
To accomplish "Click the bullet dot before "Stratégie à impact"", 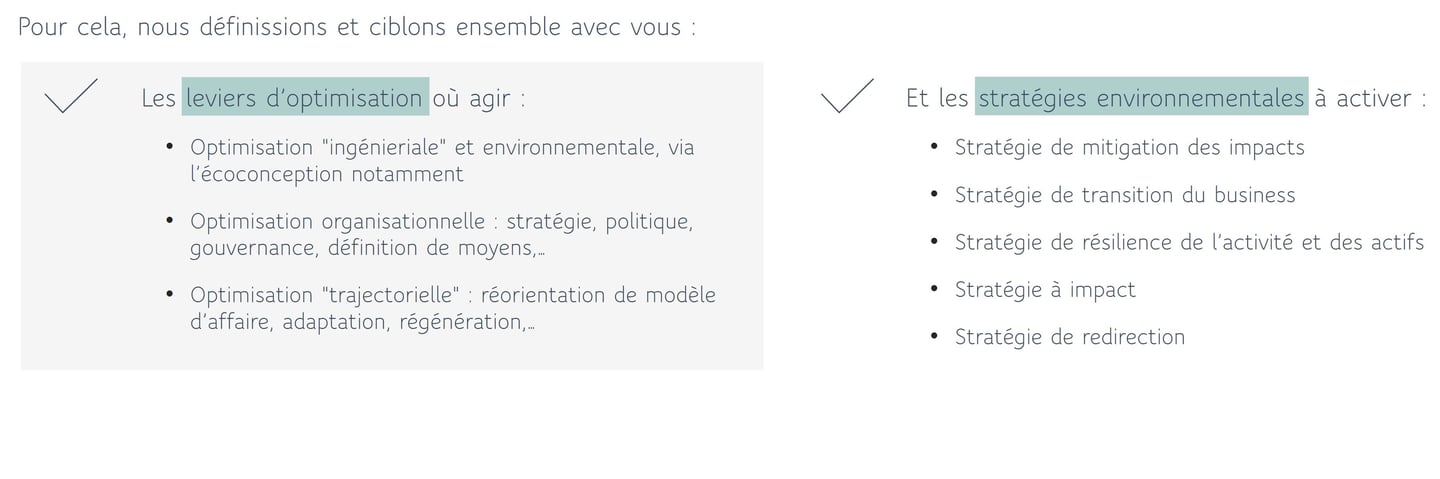I will pos(934,289).
